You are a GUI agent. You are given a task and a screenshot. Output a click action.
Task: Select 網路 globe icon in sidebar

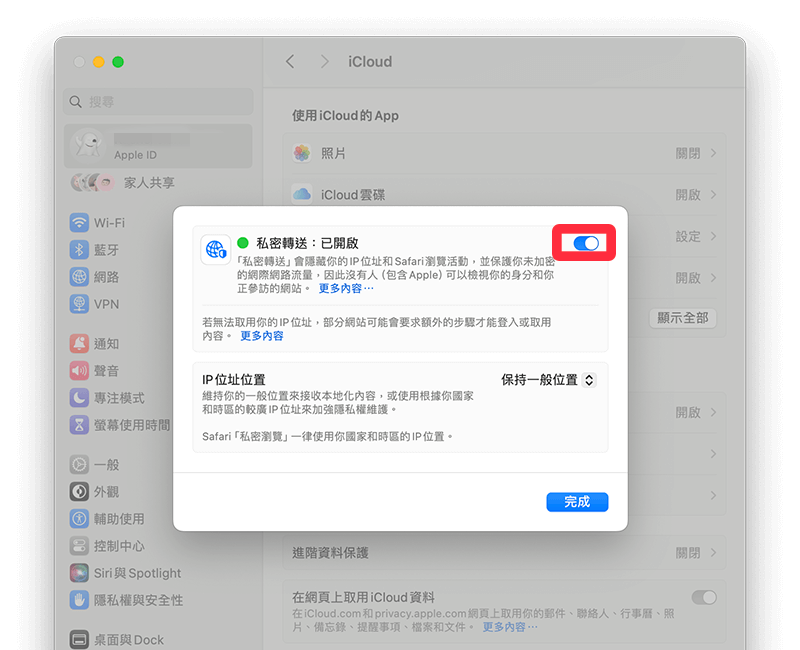tap(79, 277)
